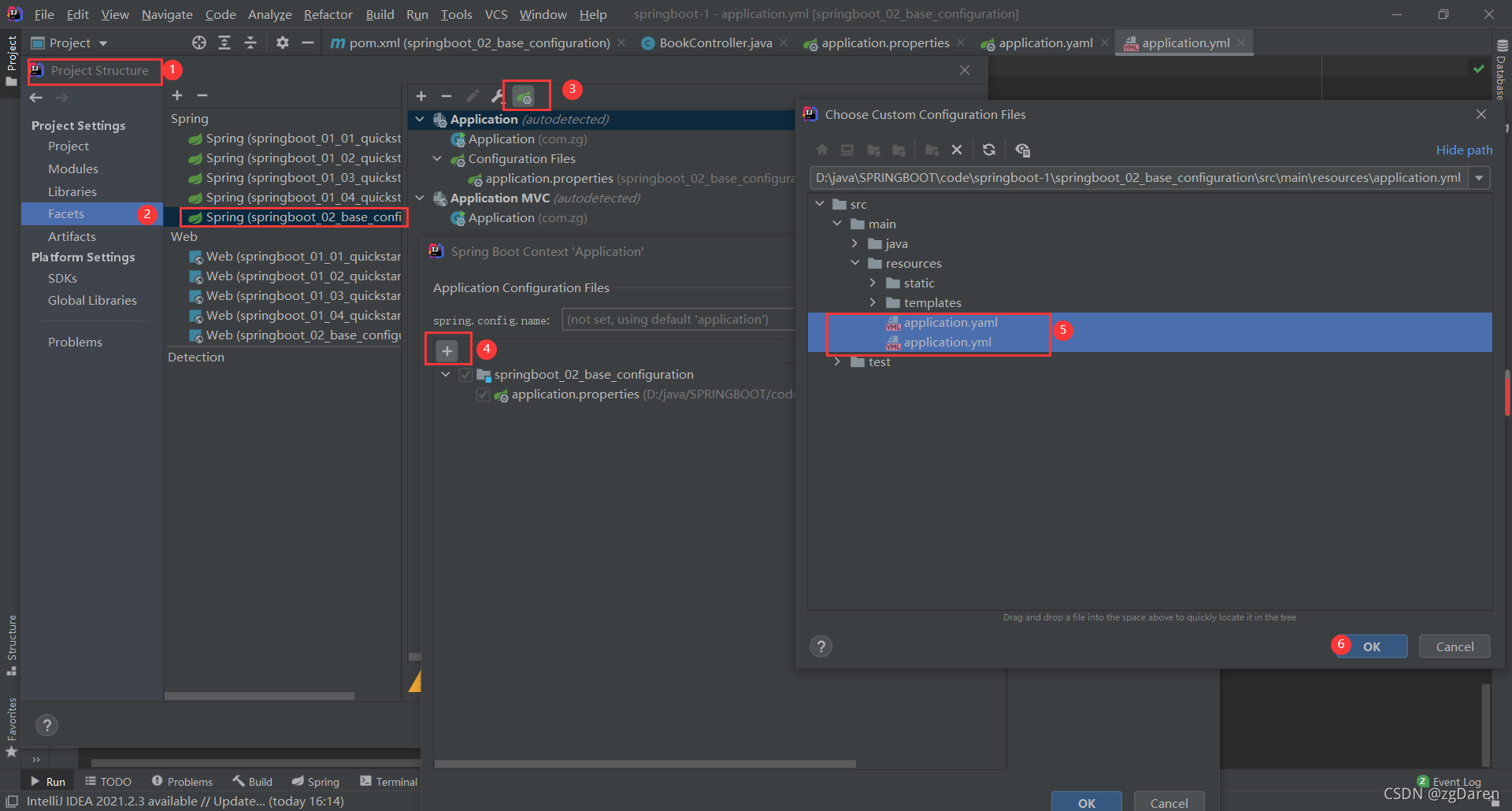Expand the test folder in file tree
Screen dimensions: 1512x811
(x=837, y=361)
